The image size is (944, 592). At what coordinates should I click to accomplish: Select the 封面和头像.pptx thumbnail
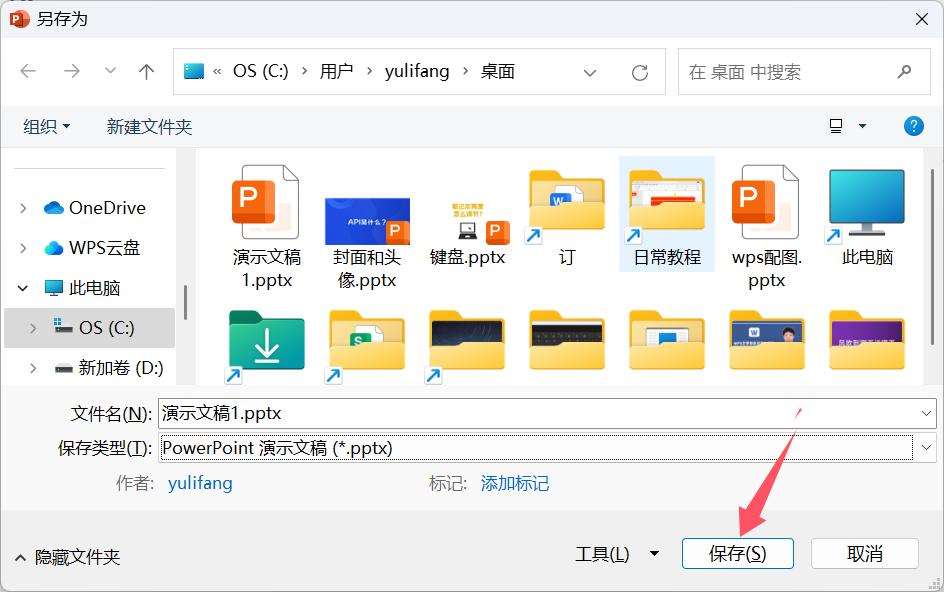367,221
